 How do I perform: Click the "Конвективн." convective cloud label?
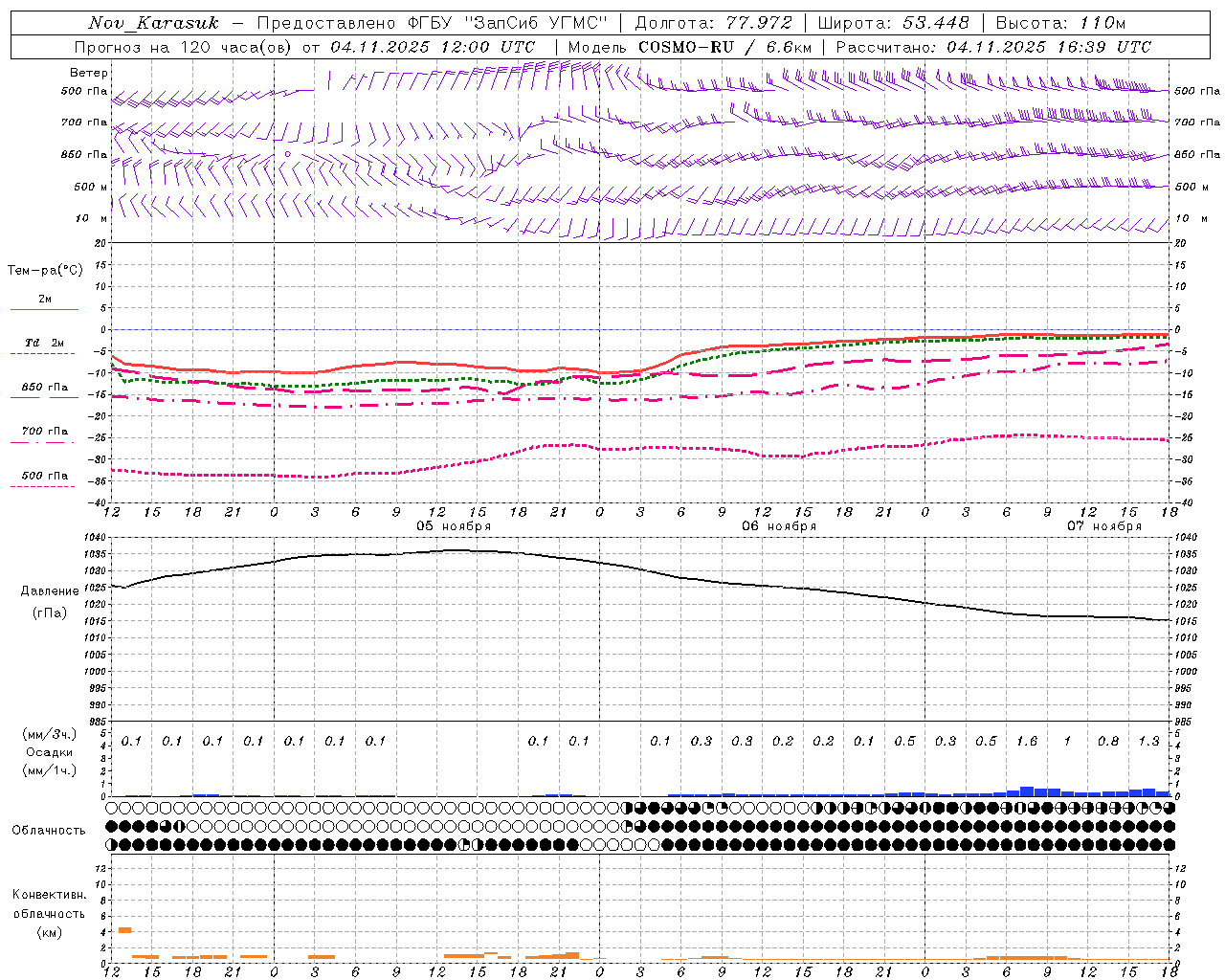click(x=49, y=895)
